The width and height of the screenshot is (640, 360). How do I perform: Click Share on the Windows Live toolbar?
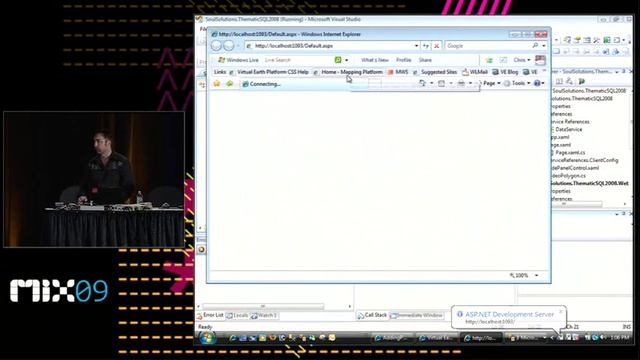(x=425, y=60)
